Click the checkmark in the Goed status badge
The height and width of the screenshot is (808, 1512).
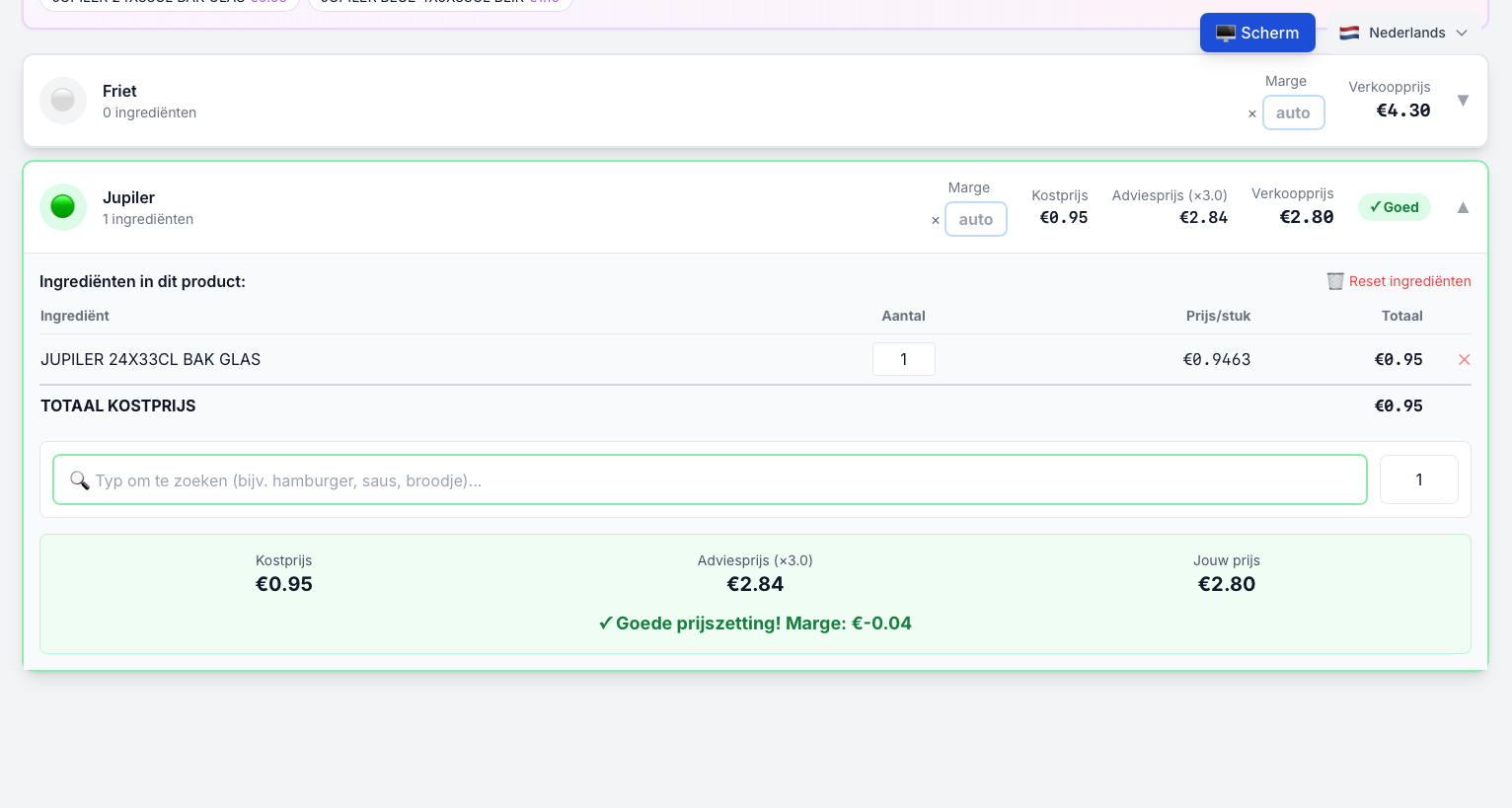(x=1375, y=207)
